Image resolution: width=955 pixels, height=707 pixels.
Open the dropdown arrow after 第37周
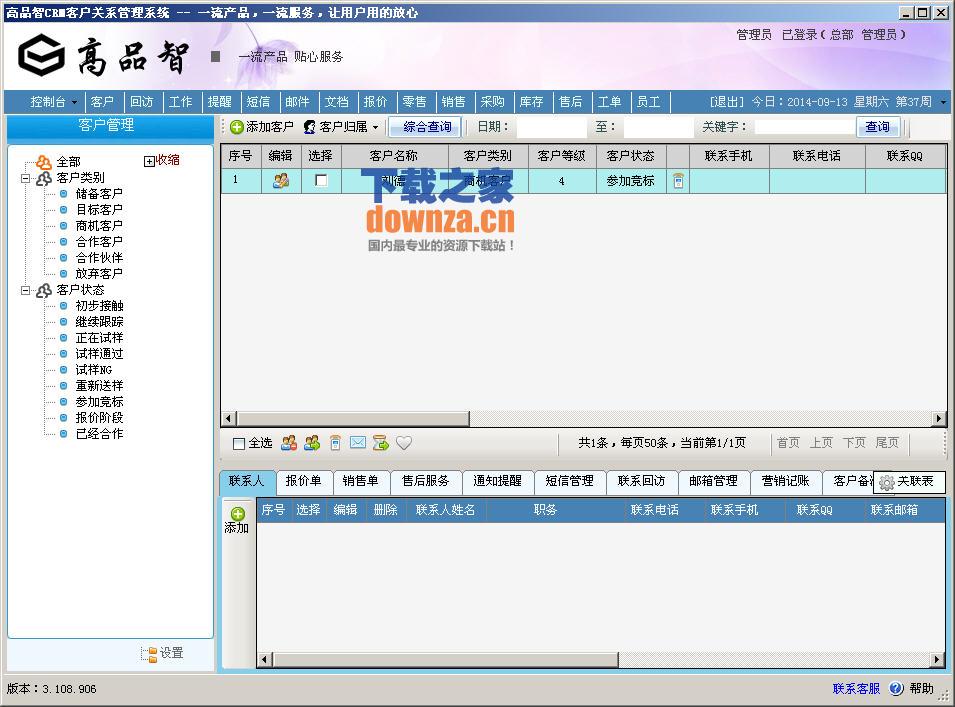943,102
